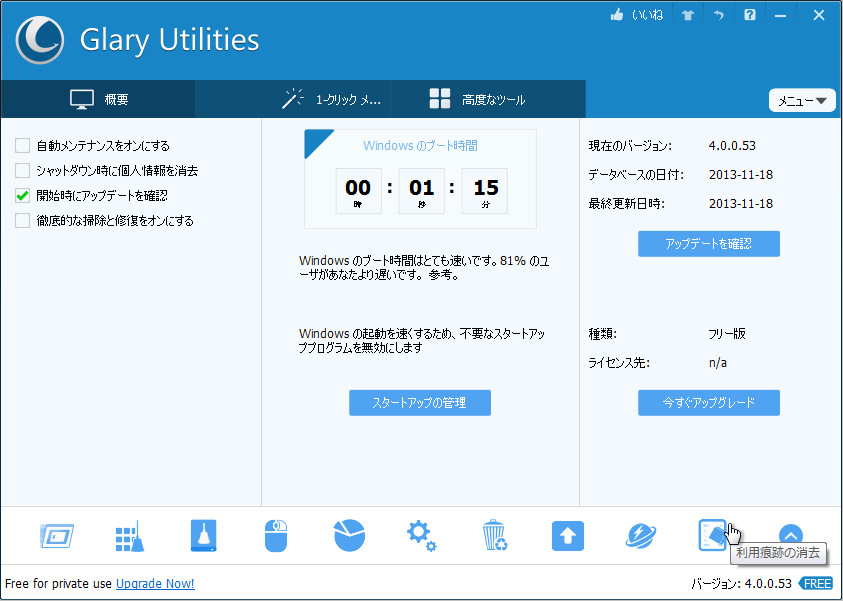
Task: Open the gears settings tool icon
Action: pos(421,535)
